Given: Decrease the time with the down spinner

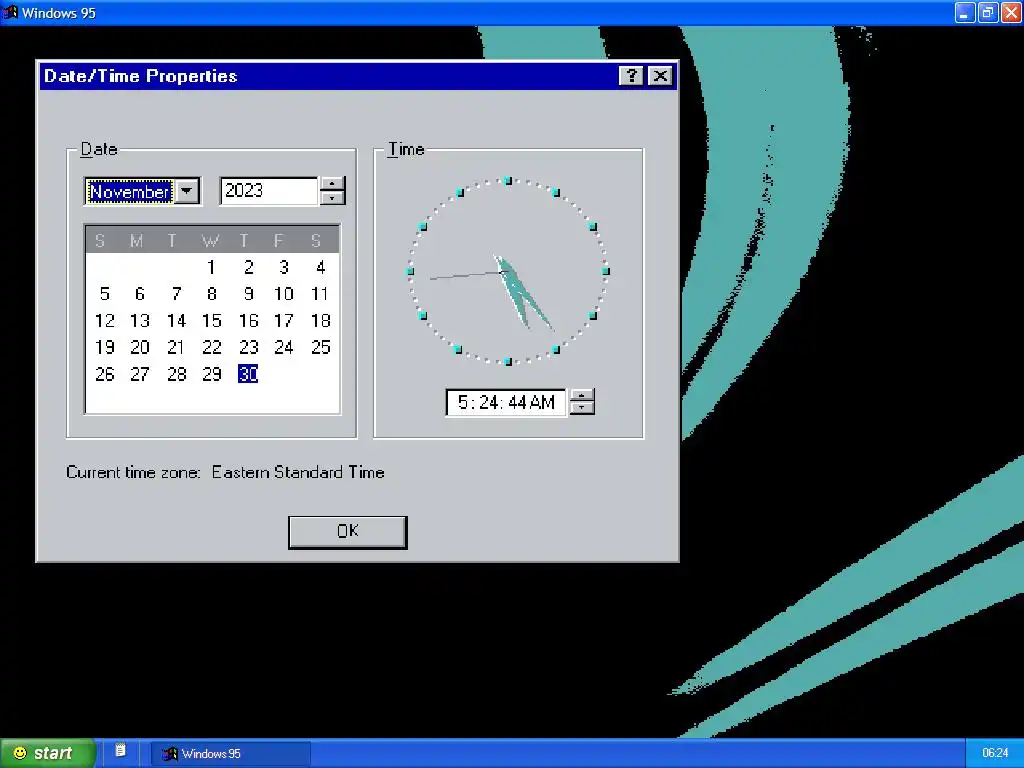Looking at the screenshot, I should [x=582, y=408].
